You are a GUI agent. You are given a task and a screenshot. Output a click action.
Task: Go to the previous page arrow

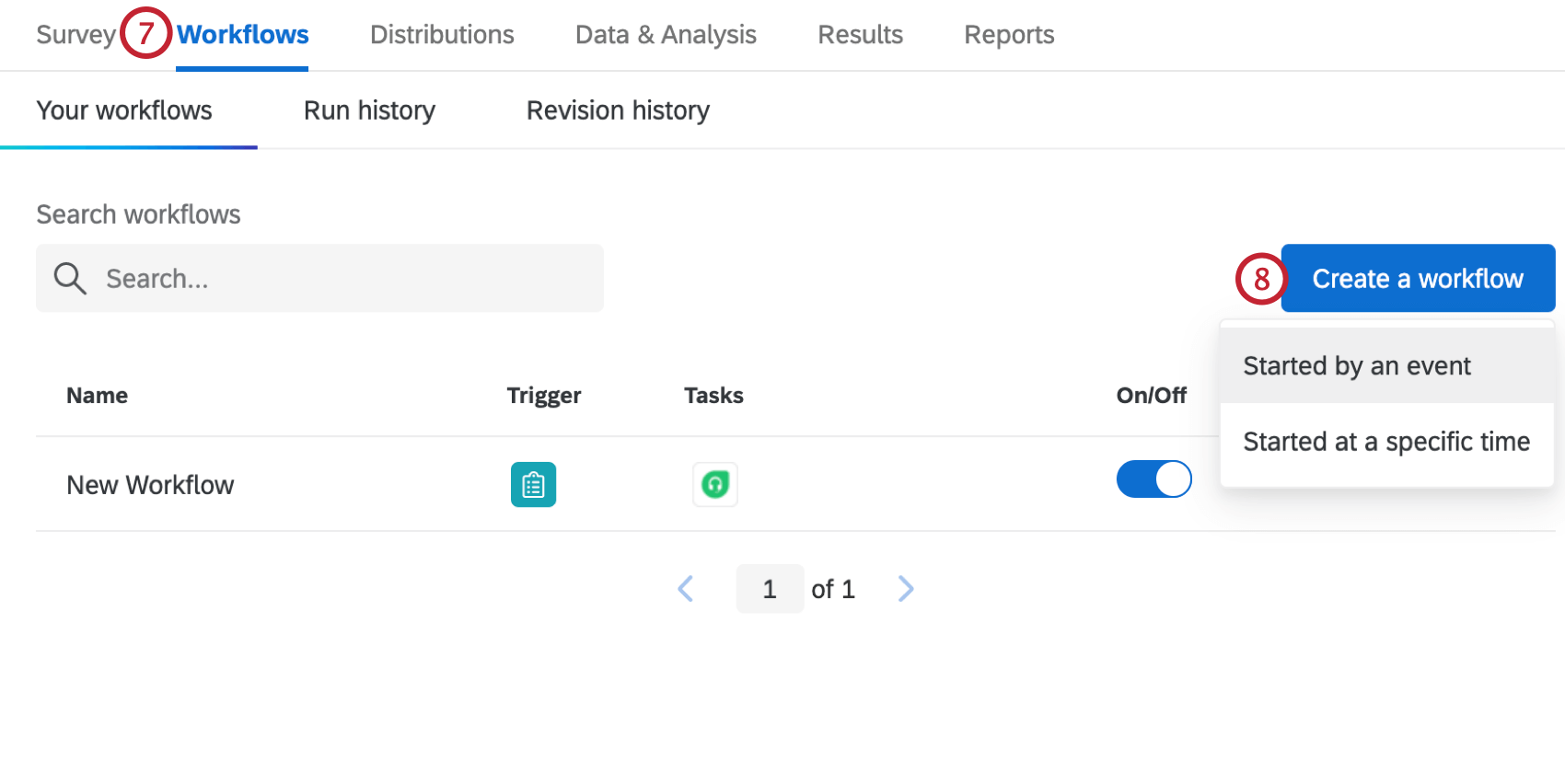685,589
